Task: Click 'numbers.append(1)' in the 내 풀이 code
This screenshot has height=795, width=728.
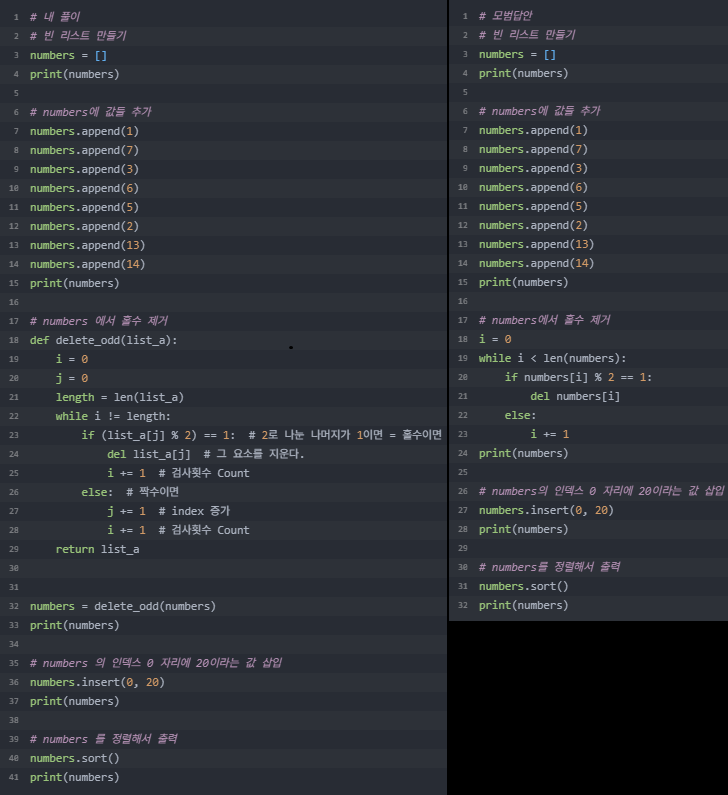Action: 84,131
